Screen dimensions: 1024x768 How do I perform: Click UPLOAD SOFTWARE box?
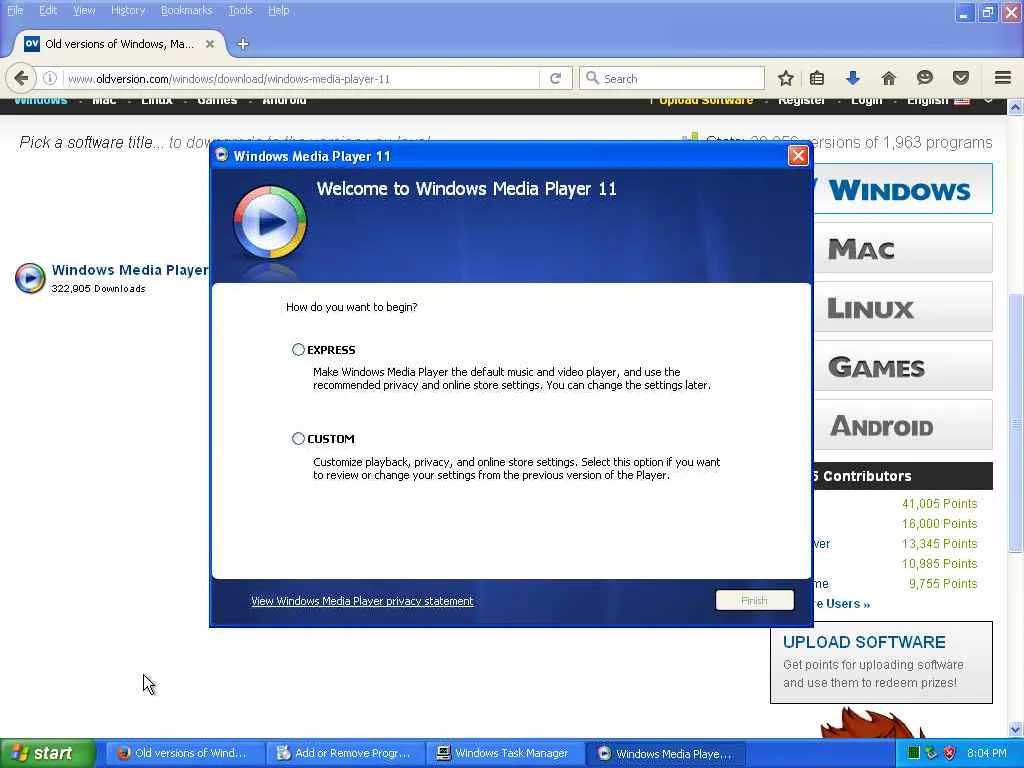pyautogui.click(x=881, y=662)
